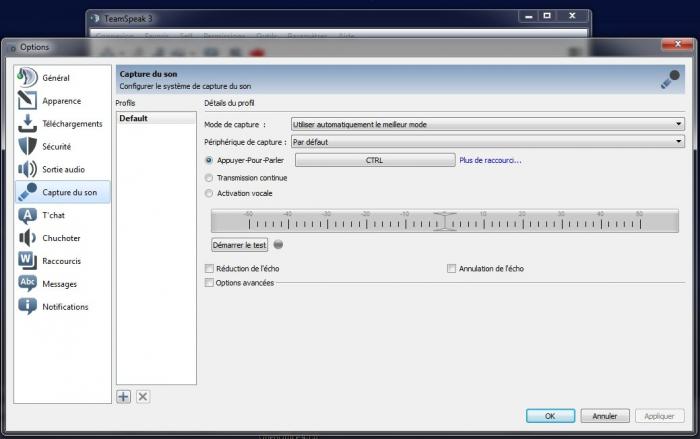Click the Chuchoter speaker icon

click(27, 238)
